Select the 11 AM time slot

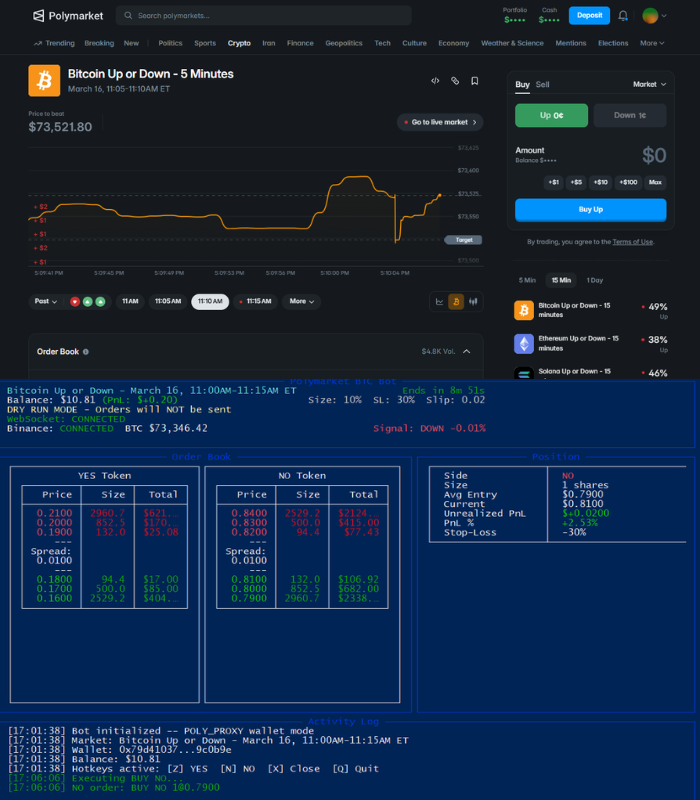(130, 302)
